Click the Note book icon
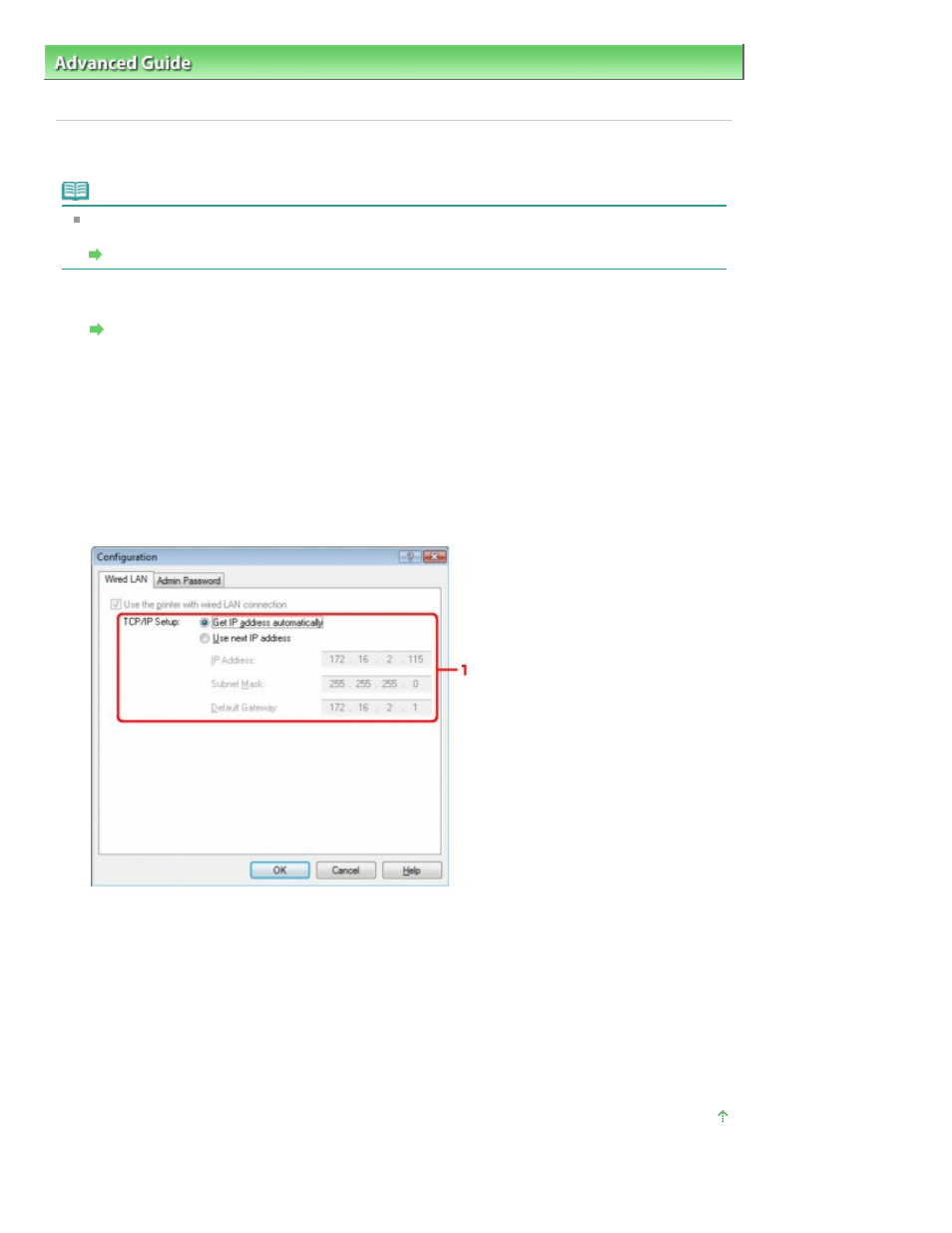The width and height of the screenshot is (952, 1233). click(x=75, y=190)
